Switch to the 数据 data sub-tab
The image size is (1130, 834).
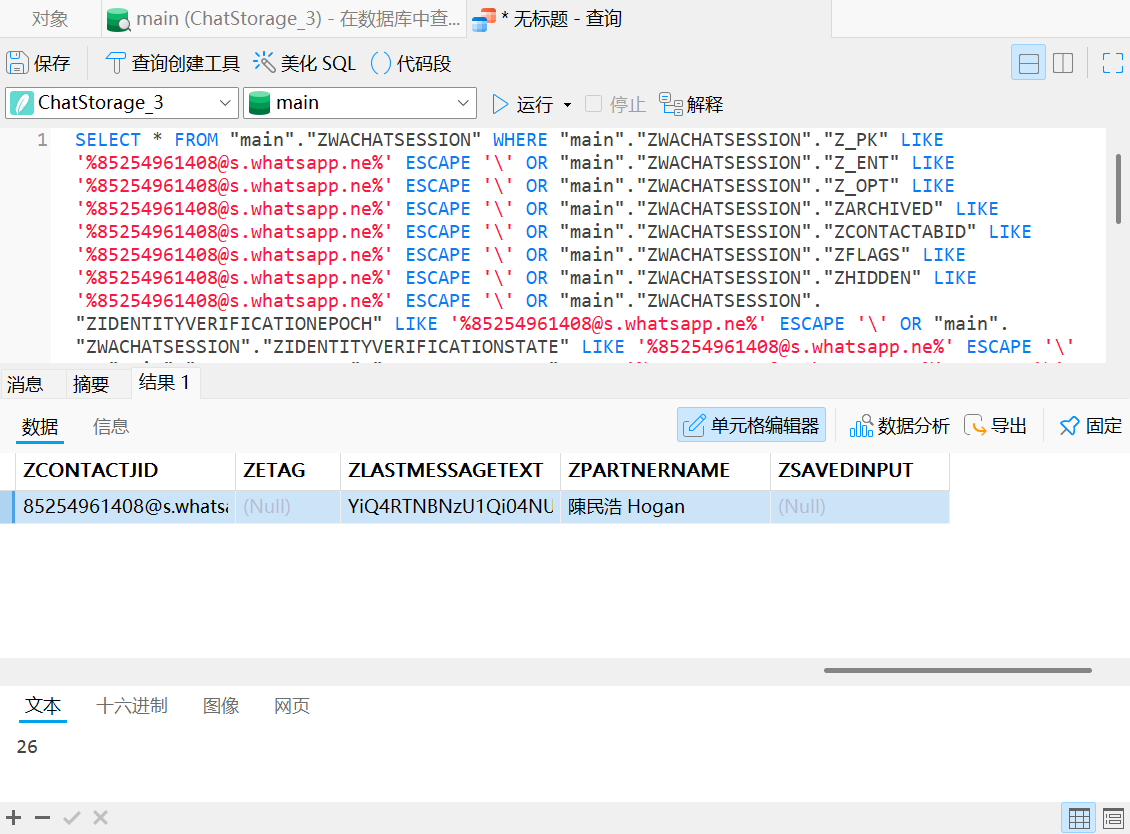click(x=40, y=427)
